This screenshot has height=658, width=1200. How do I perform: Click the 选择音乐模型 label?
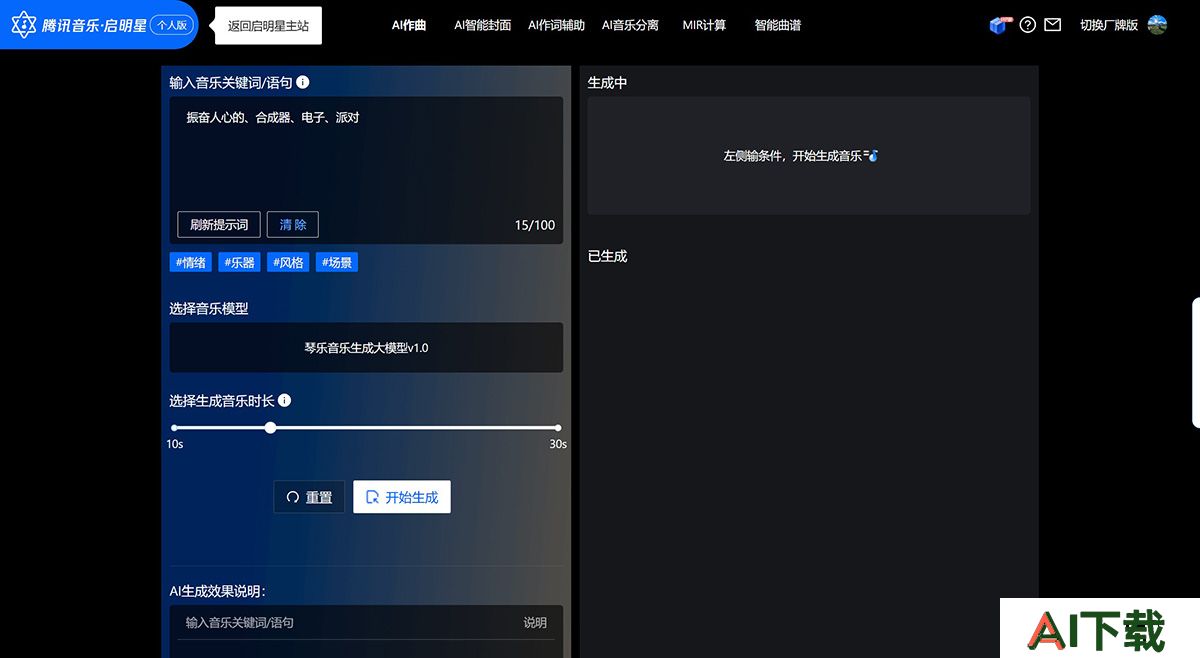(x=209, y=309)
